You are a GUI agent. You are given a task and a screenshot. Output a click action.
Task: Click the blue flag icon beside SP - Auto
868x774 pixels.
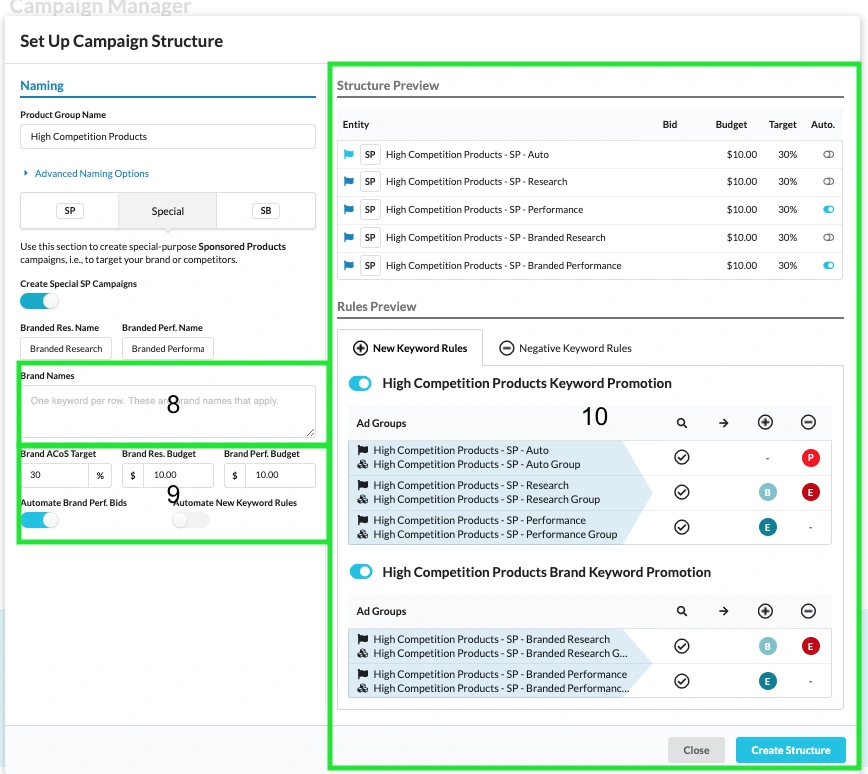(349, 155)
